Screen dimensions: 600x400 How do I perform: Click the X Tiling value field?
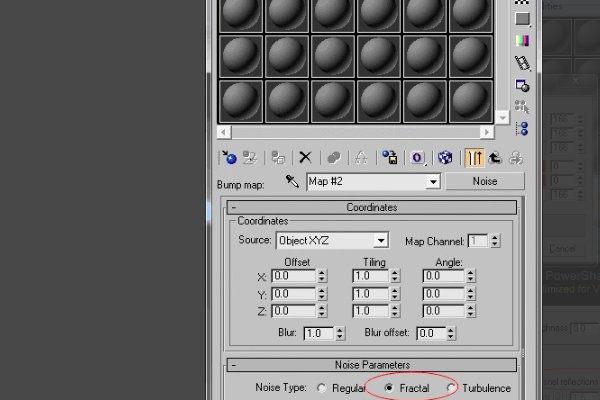click(370, 276)
